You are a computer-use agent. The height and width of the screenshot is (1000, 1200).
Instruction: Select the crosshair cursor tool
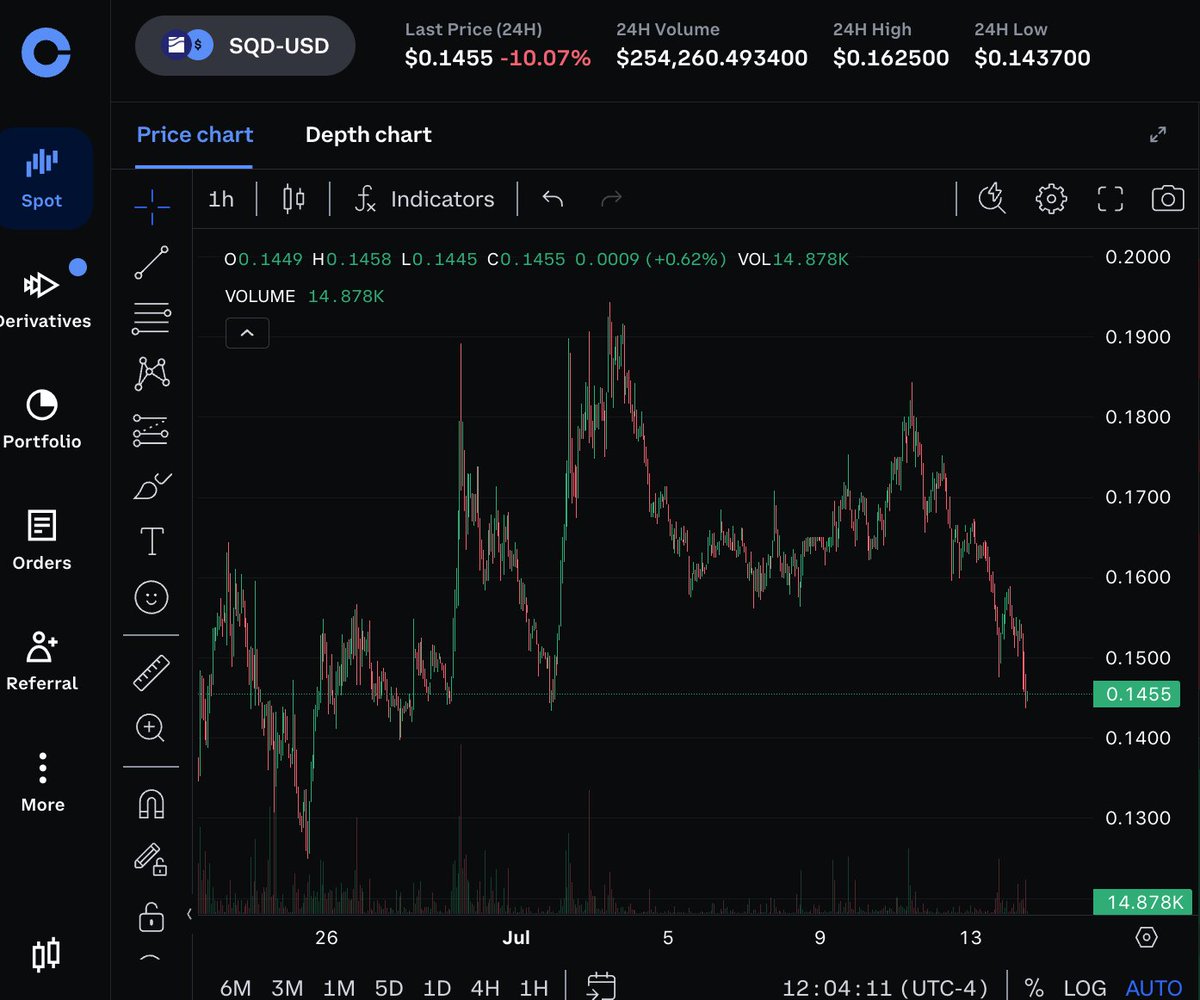(x=151, y=206)
